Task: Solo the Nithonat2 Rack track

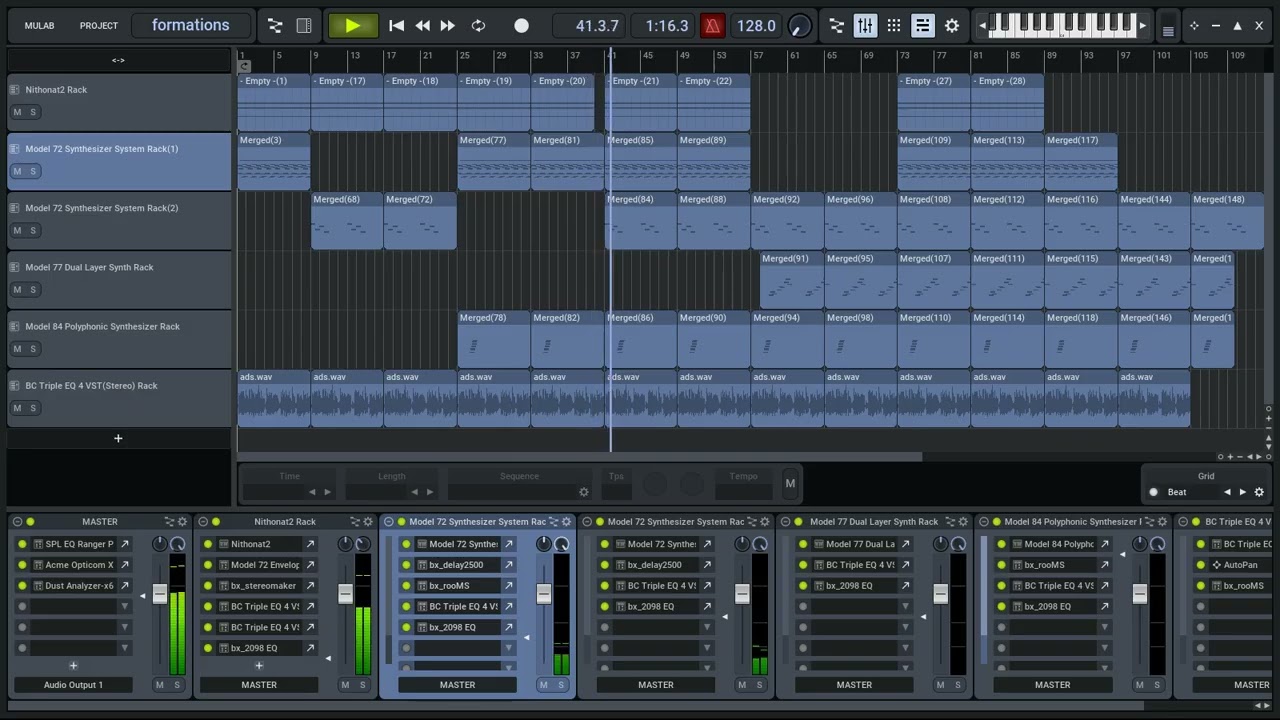Action: [33, 112]
